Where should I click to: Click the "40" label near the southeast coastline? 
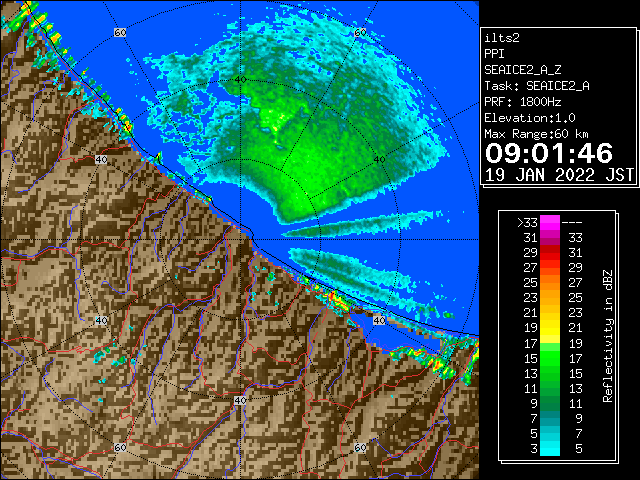click(x=380, y=320)
